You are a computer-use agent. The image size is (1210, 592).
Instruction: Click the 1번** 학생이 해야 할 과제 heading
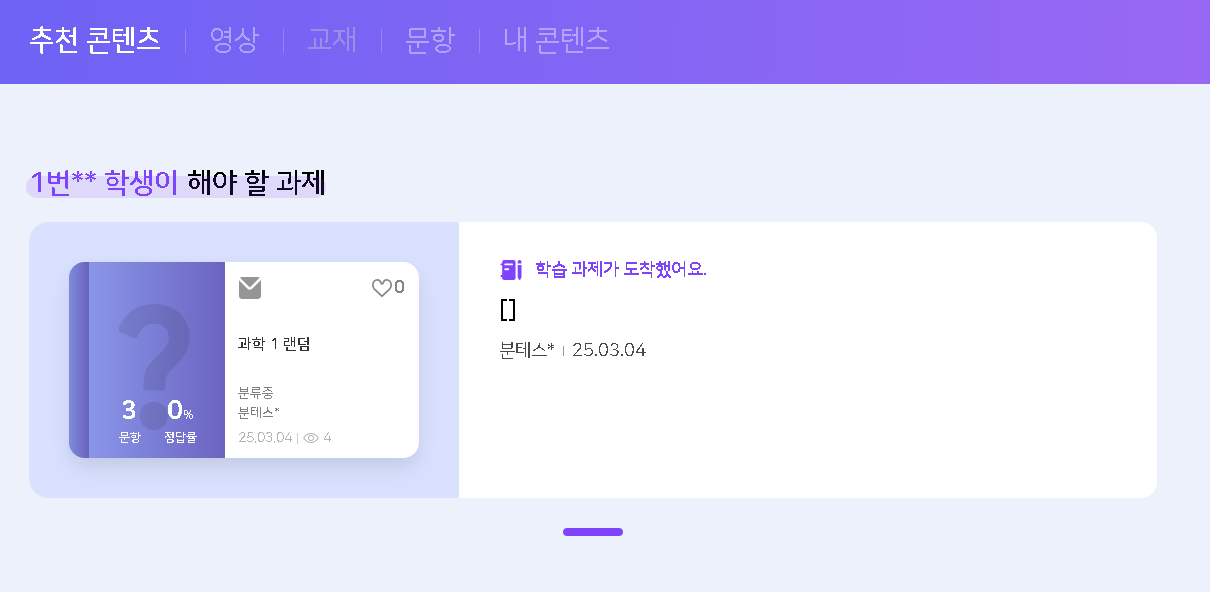click(x=178, y=183)
